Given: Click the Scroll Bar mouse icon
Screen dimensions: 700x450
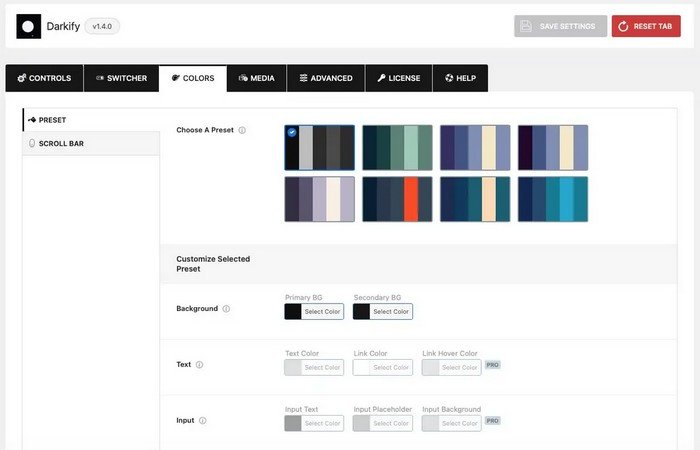Looking at the screenshot, I should click(x=32, y=143).
